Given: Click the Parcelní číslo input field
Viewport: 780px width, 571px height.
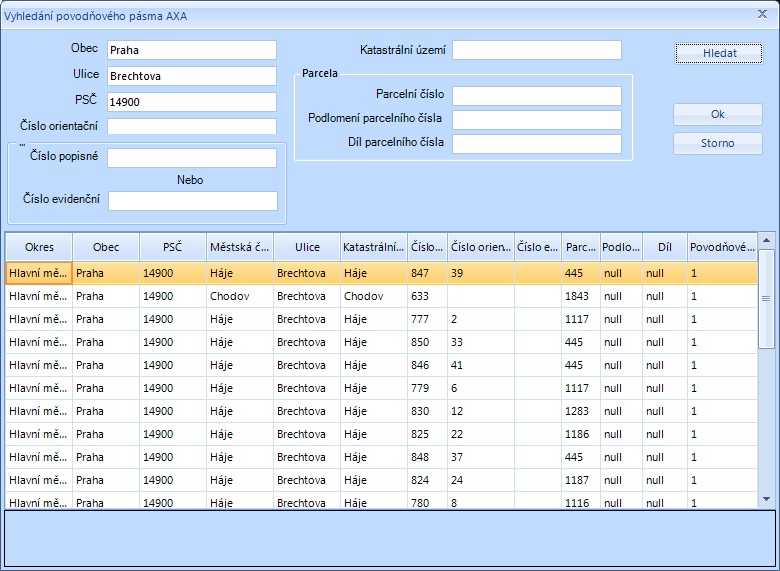Looking at the screenshot, I should [x=537, y=96].
